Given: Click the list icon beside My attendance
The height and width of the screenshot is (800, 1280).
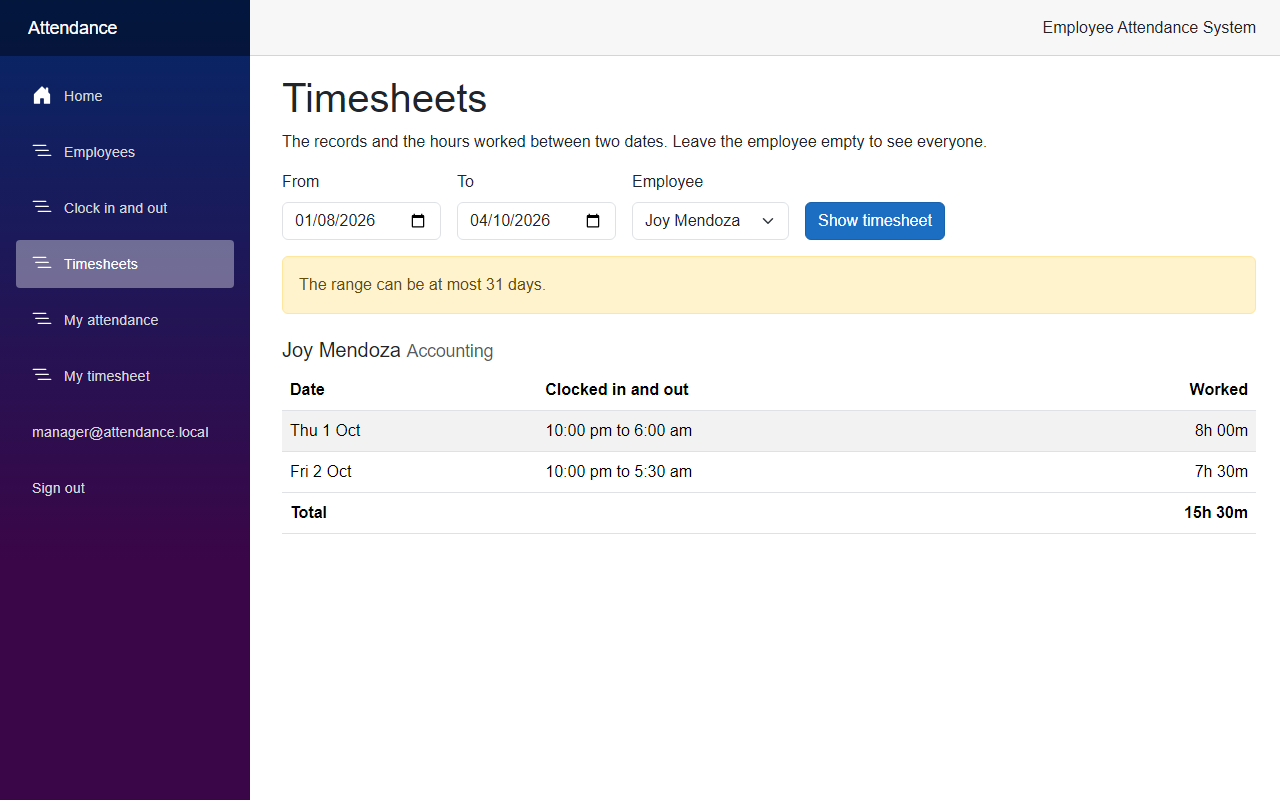Looking at the screenshot, I should [42, 320].
